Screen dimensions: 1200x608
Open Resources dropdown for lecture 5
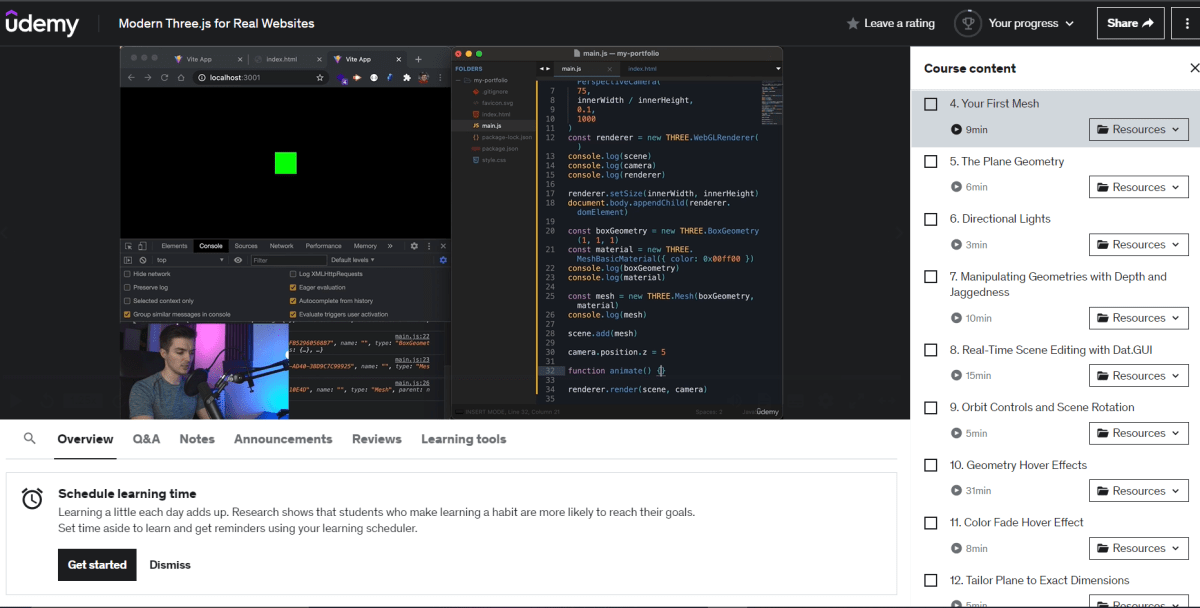pos(1138,187)
